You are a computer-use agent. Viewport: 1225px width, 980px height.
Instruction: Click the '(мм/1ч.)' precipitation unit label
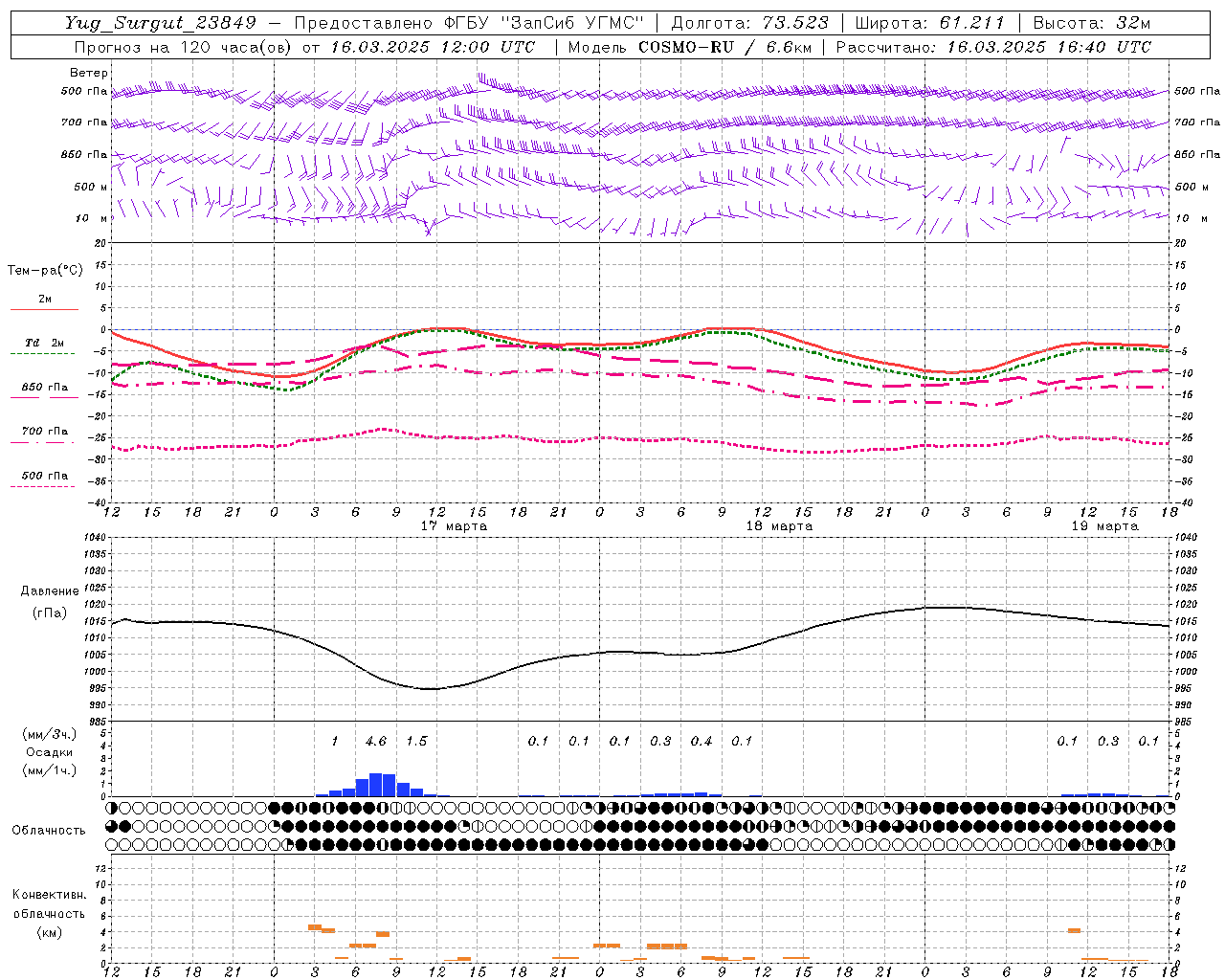point(49,770)
